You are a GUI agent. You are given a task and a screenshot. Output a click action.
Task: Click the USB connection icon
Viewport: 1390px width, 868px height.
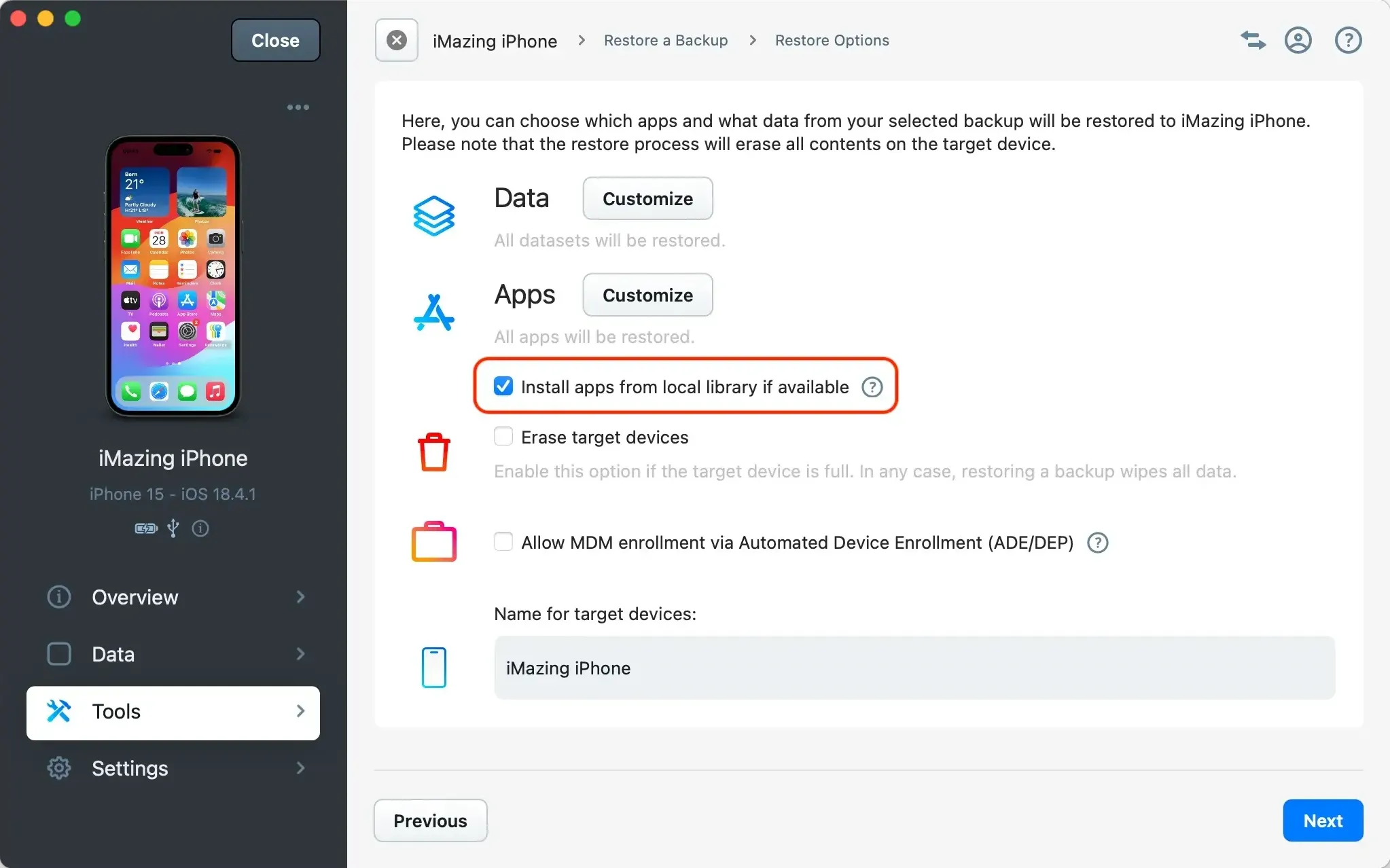tap(173, 528)
